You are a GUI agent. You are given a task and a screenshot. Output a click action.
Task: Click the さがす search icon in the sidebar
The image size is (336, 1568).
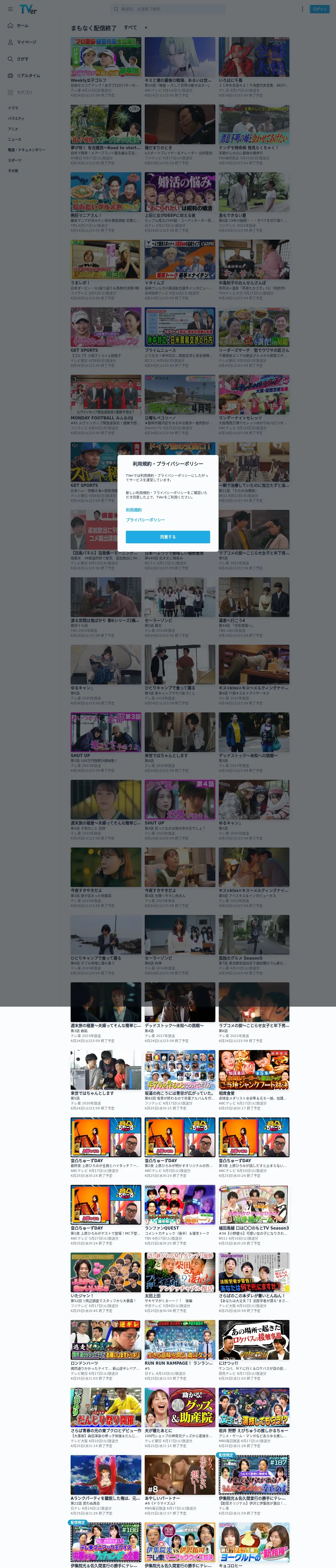coord(10,59)
